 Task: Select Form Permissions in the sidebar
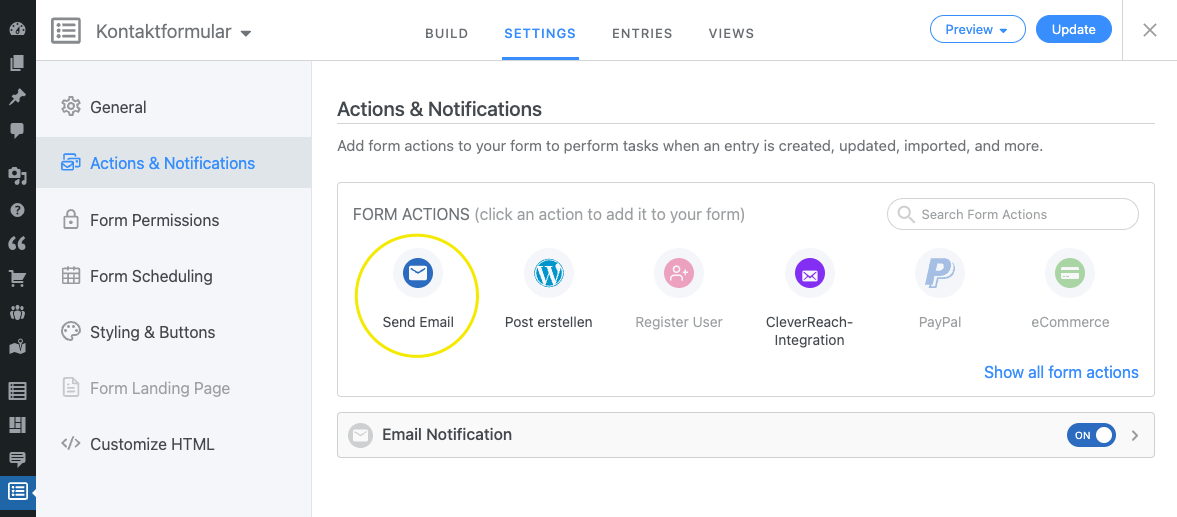154,220
